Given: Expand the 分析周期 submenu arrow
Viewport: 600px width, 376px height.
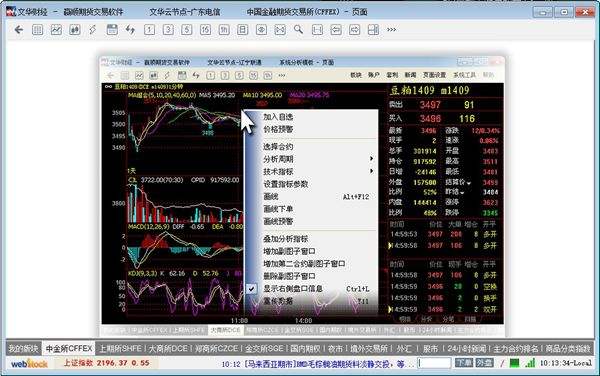Looking at the screenshot, I should [371, 158].
